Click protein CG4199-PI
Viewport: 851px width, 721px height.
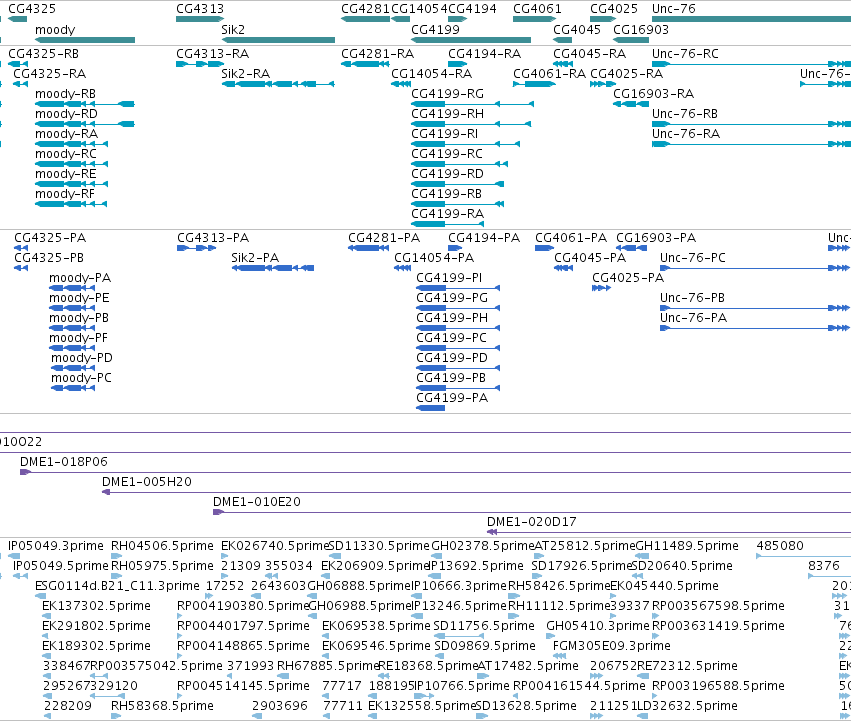point(458,288)
